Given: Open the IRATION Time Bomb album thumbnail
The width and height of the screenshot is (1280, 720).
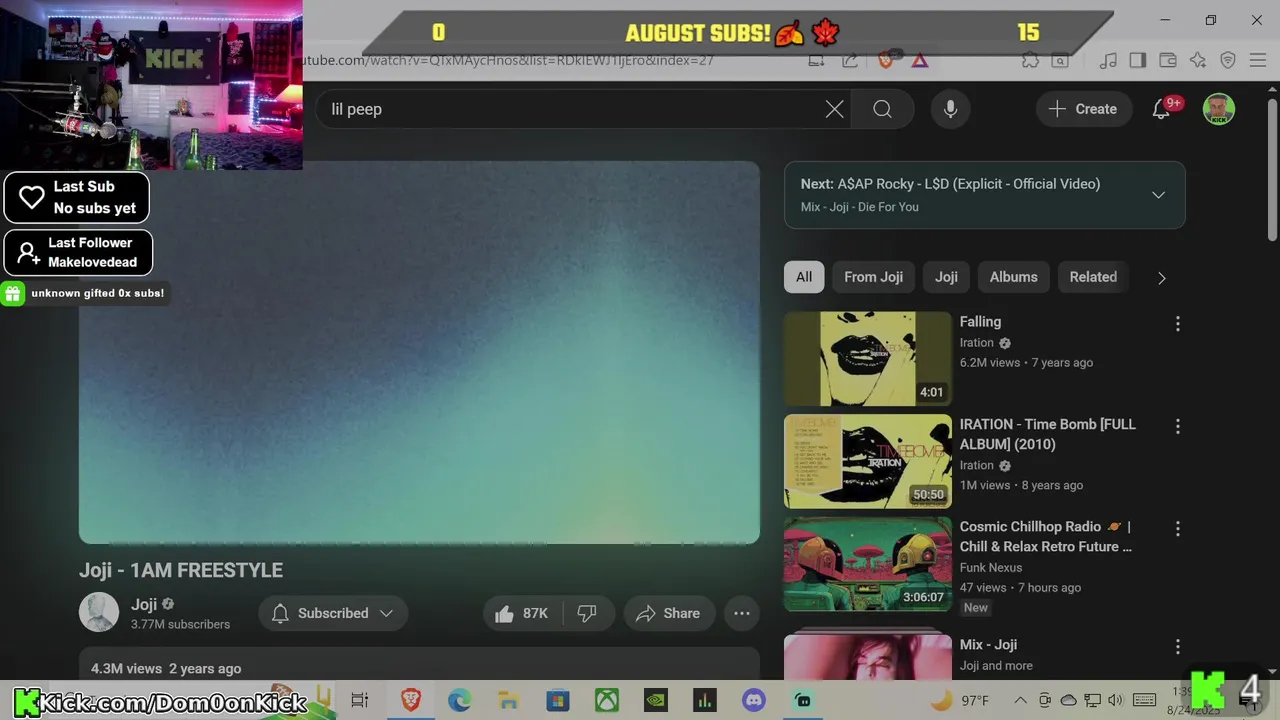Looking at the screenshot, I should [868, 461].
